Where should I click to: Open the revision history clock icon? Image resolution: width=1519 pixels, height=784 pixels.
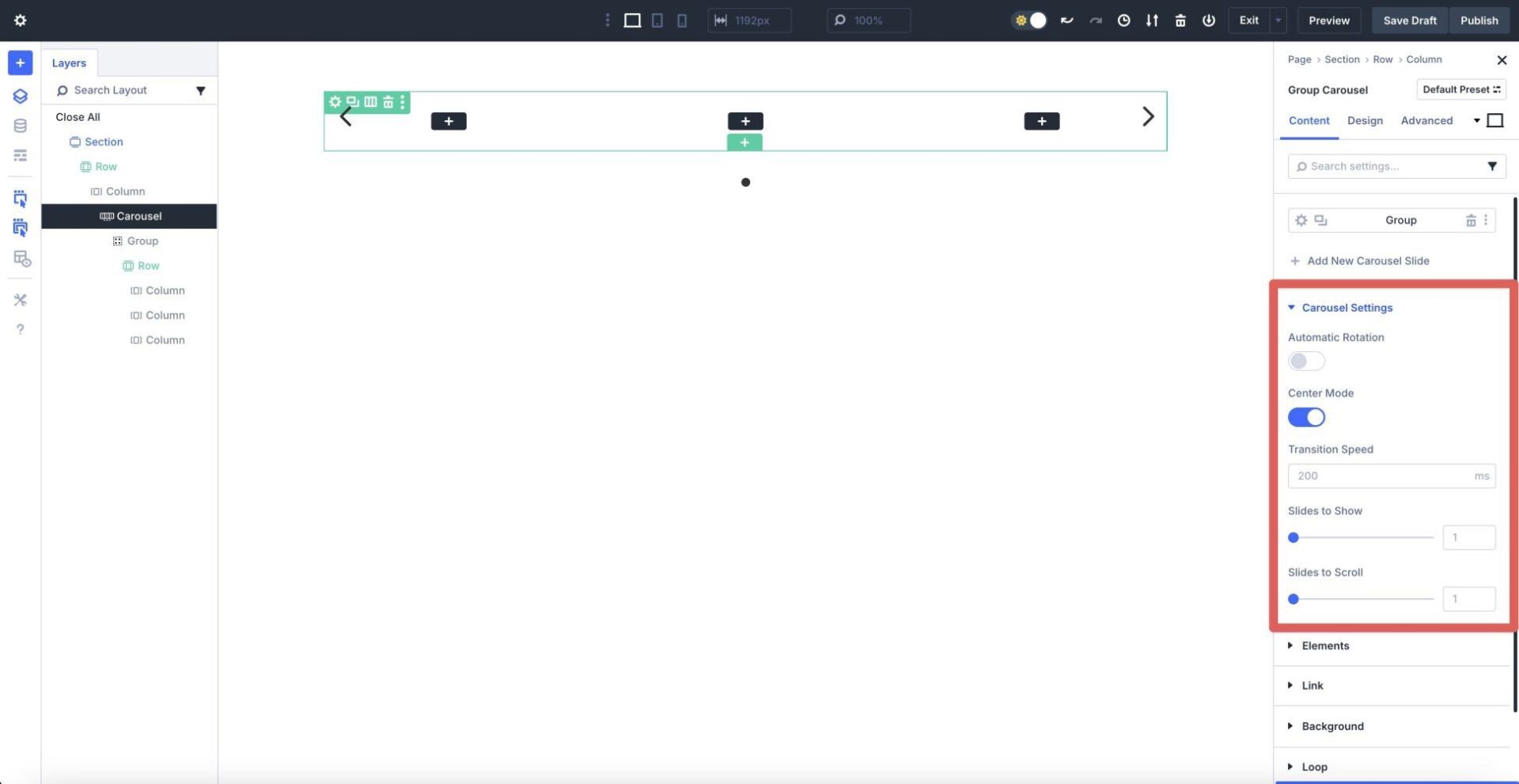point(1123,20)
